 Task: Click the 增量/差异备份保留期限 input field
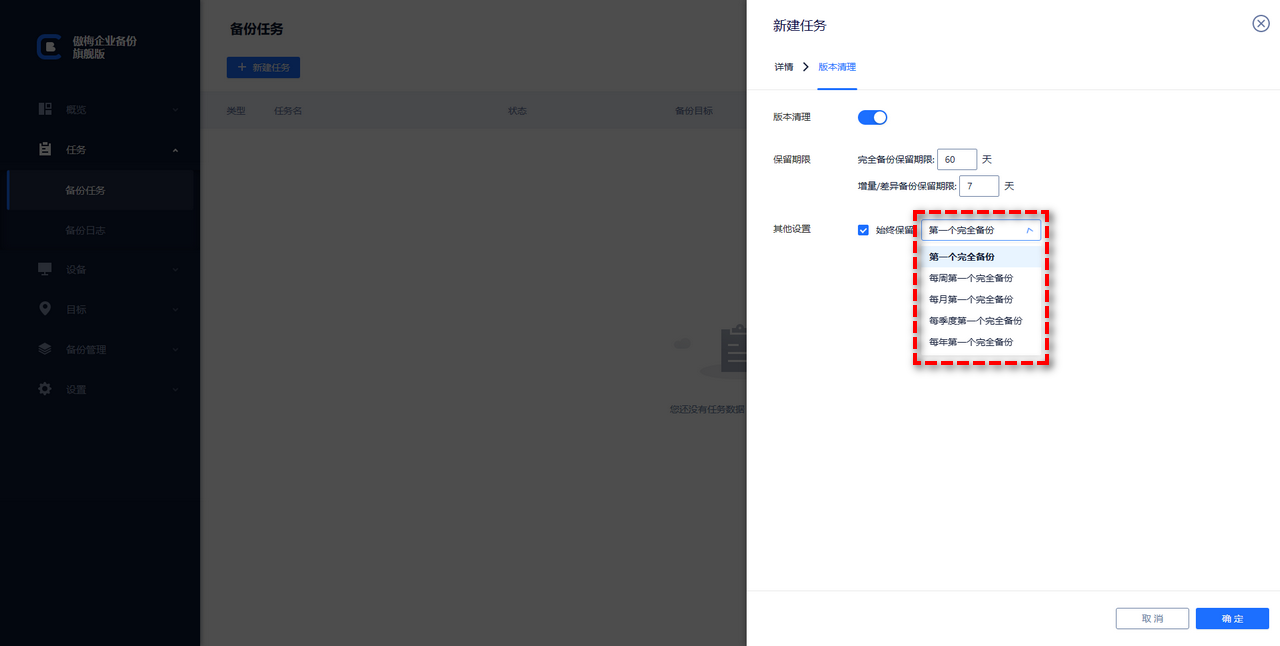(x=979, y=186)
